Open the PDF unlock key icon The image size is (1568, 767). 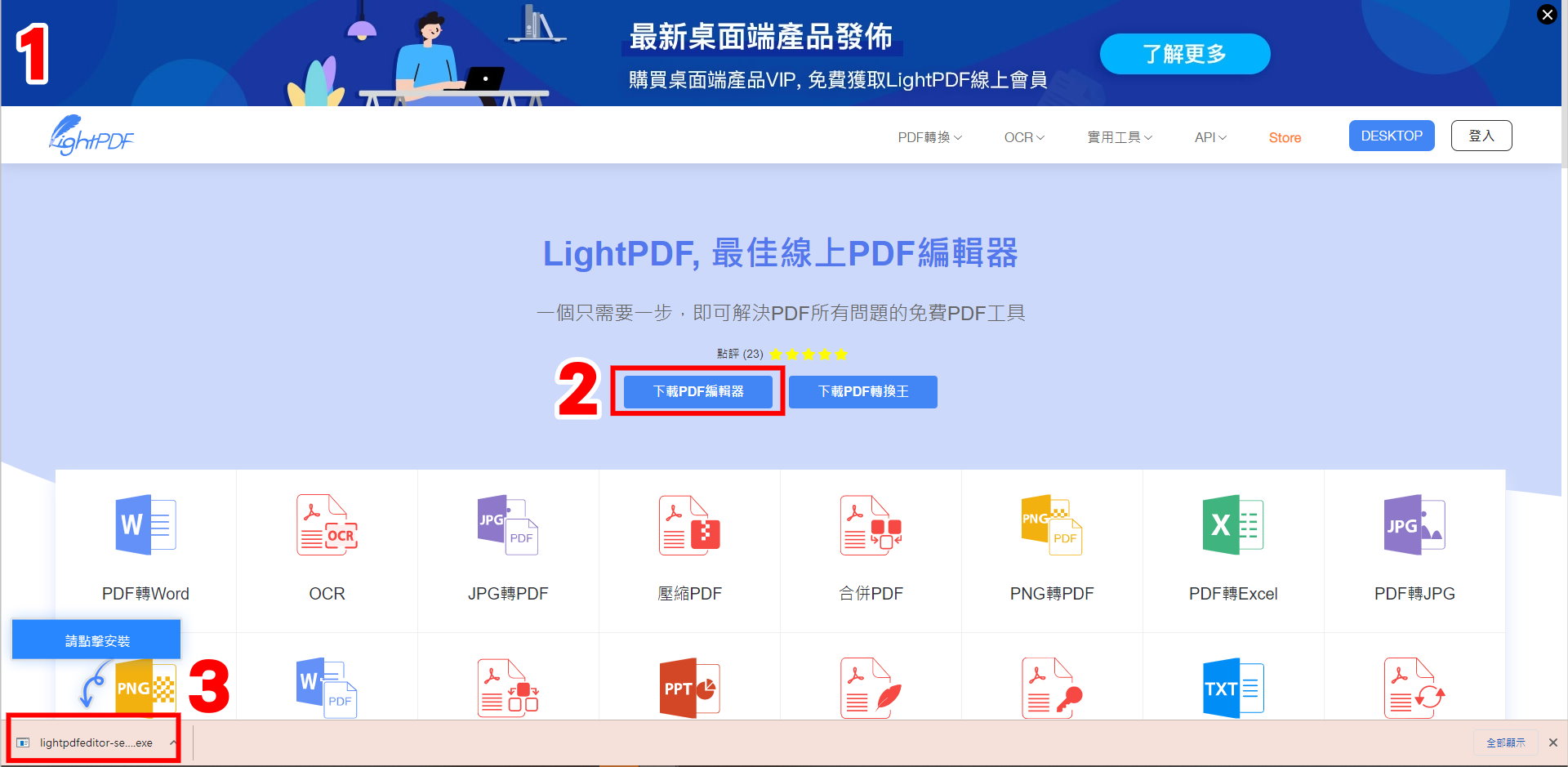pos(1052,689)
